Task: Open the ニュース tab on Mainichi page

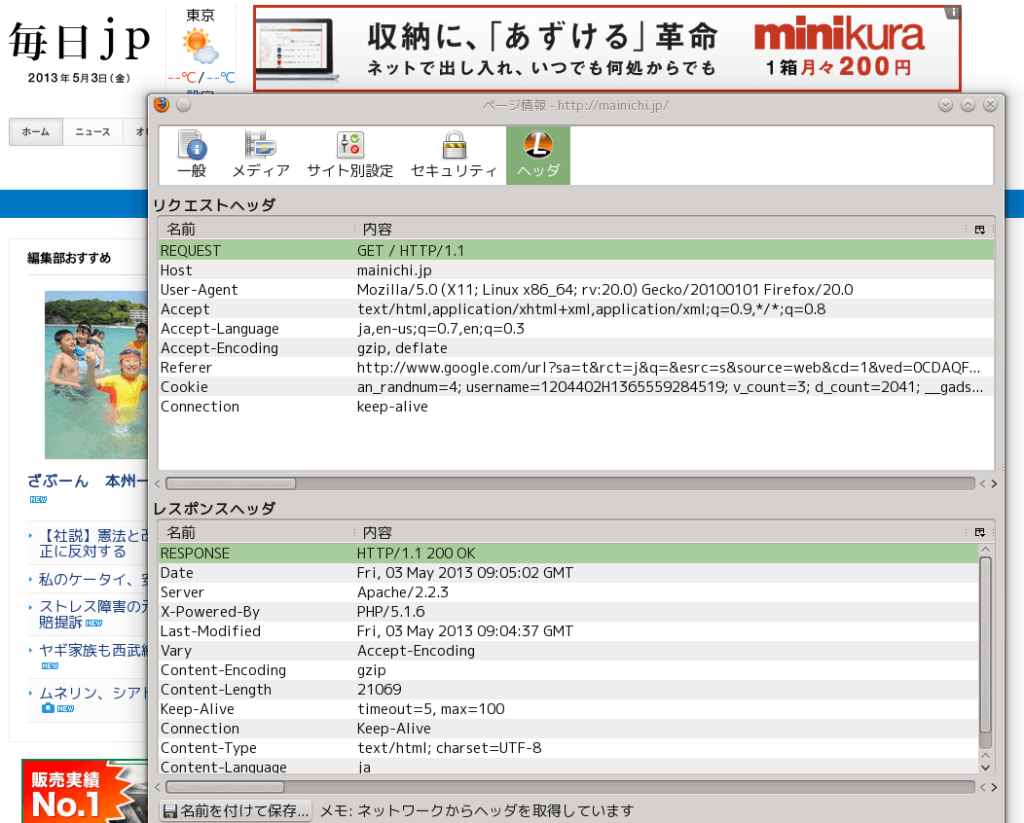Action: [93, 132]
